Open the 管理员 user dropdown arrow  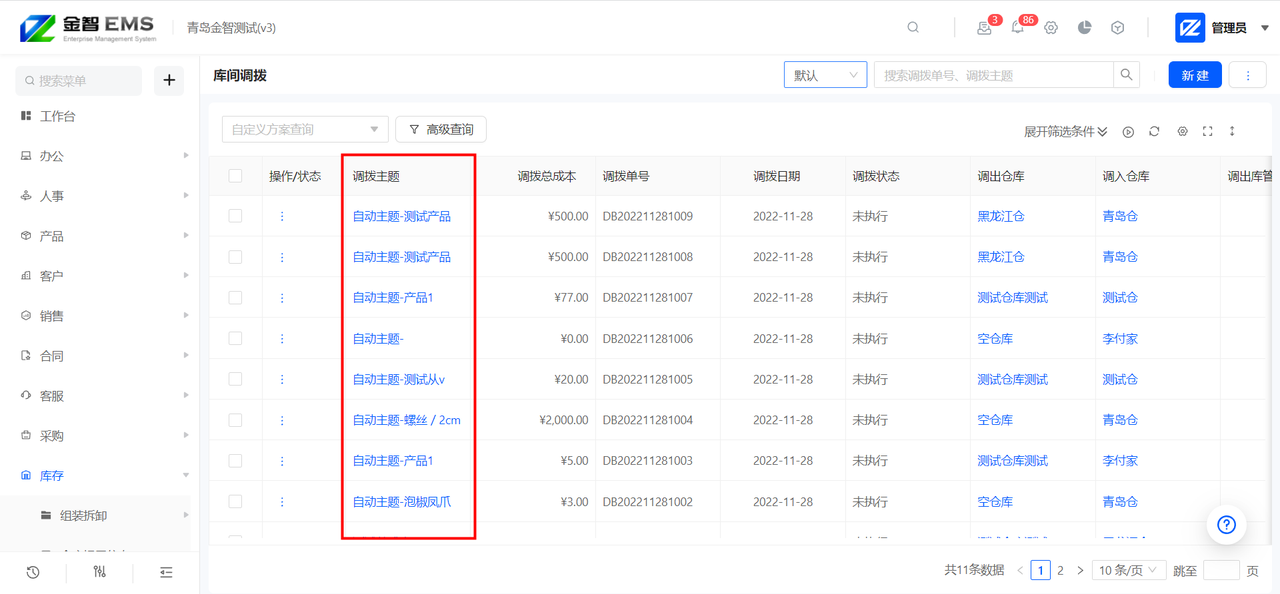pyautogui.click(x=1265, y=28)
